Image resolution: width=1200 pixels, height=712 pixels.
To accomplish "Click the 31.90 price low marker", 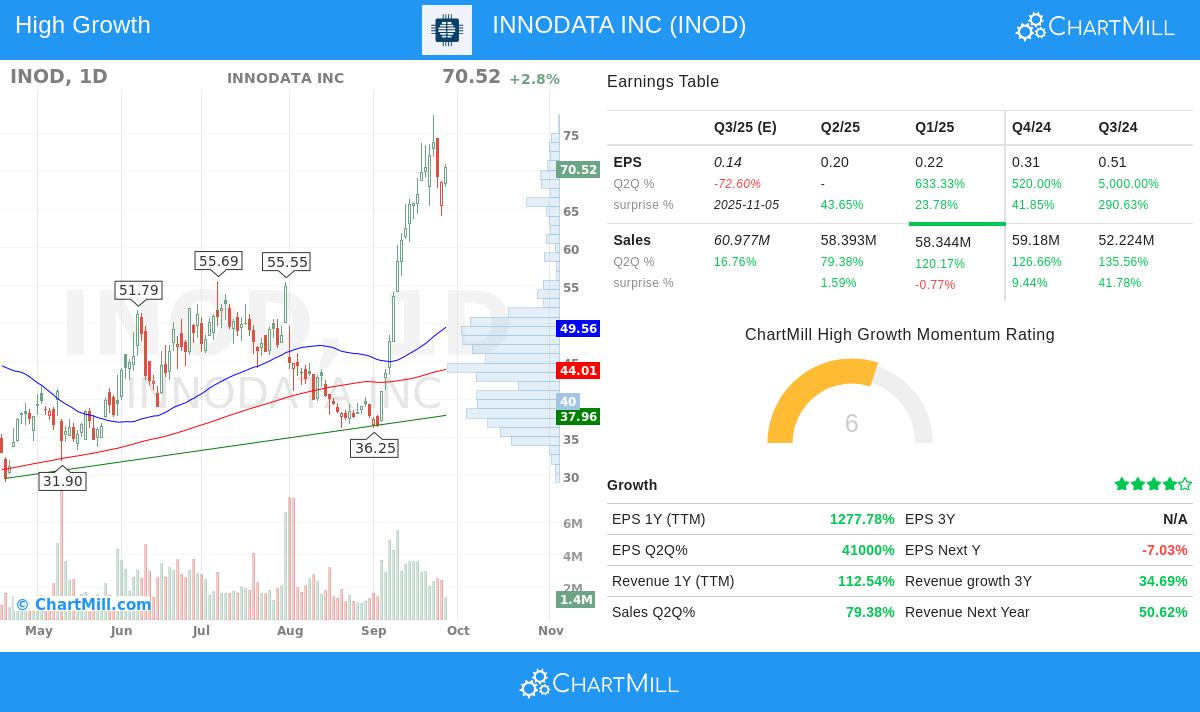I will (x=62, y=481).
